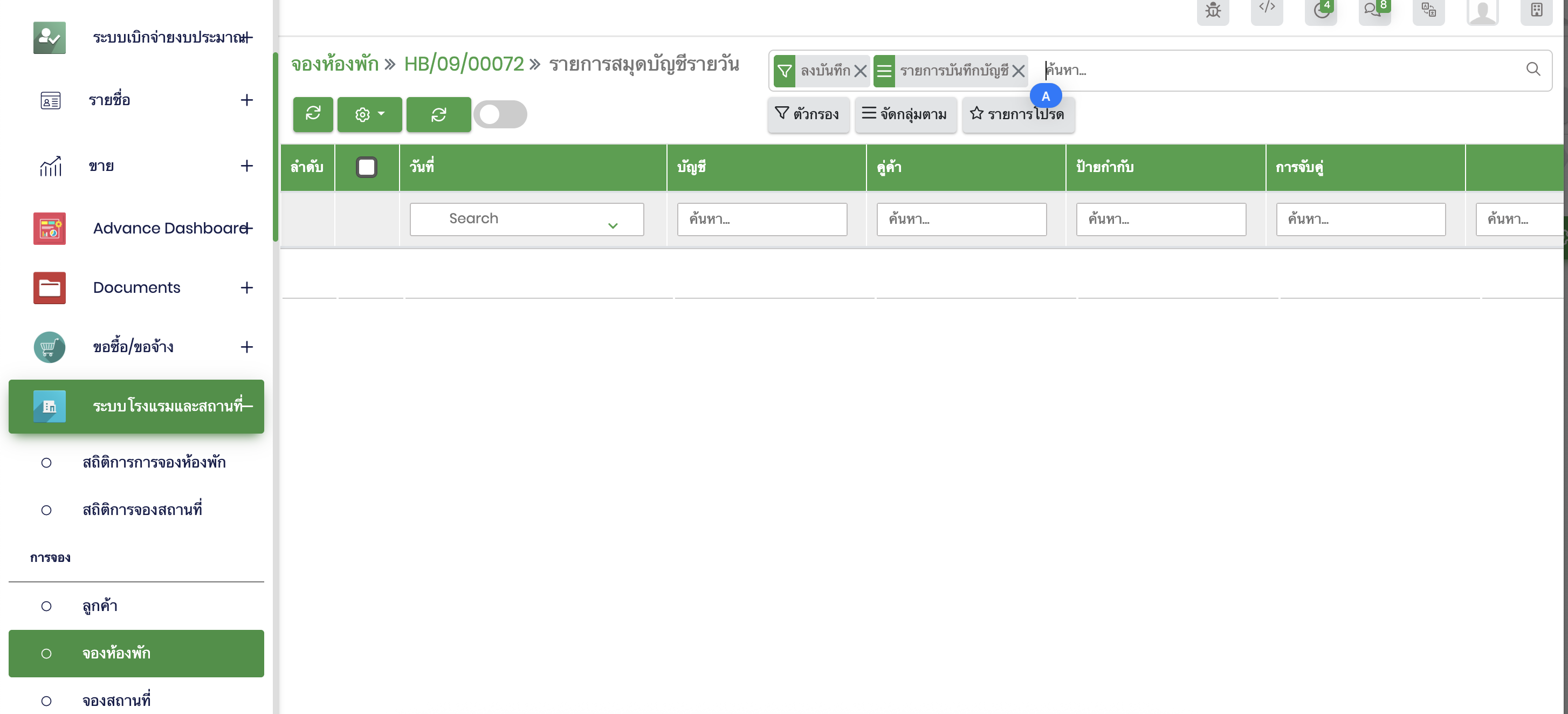Open the activities clock icon with badge 4

tap(1321, 11)
